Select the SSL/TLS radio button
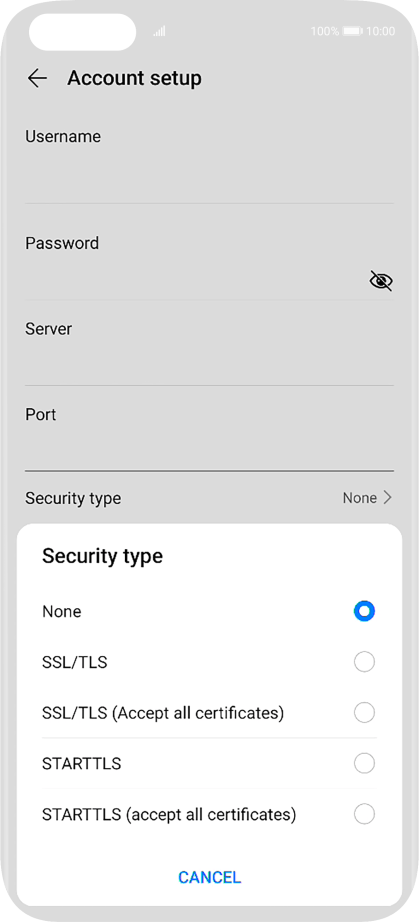Image resolution: width=419 pixels, height=922 pixels. pyautogui.click(x=364, y=662)
